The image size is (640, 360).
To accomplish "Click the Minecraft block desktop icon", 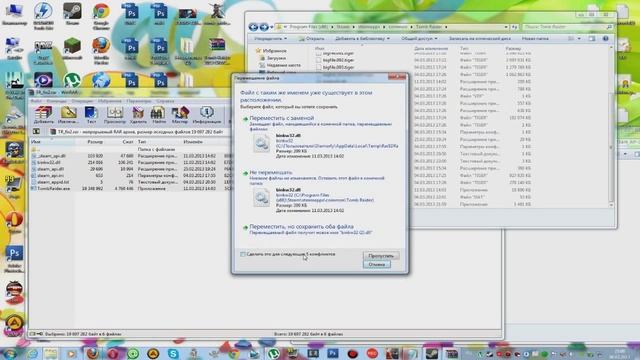I will [72, 48].
